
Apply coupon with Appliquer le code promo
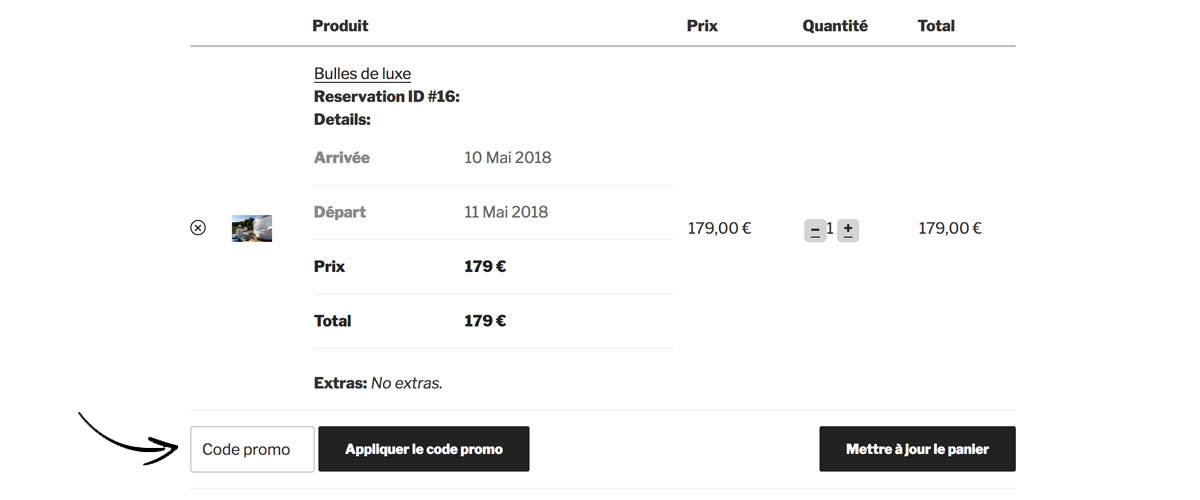pyautogui.click(x=424, y=449)
